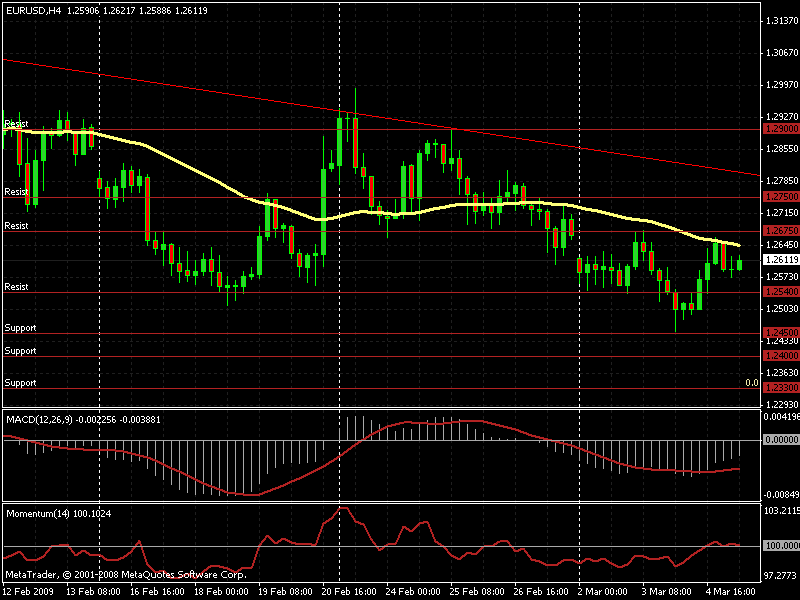Click the red 1.2750 price tag

click(780, 197)
